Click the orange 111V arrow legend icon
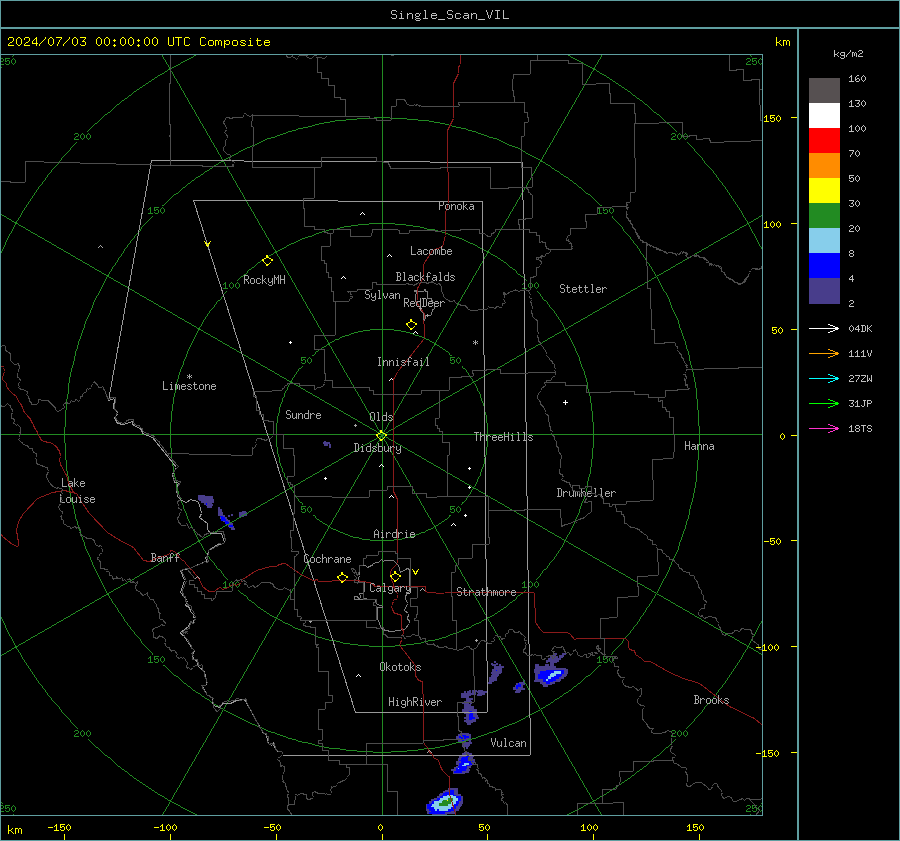This screenshot has height=841, width=900. click(824, 354)
